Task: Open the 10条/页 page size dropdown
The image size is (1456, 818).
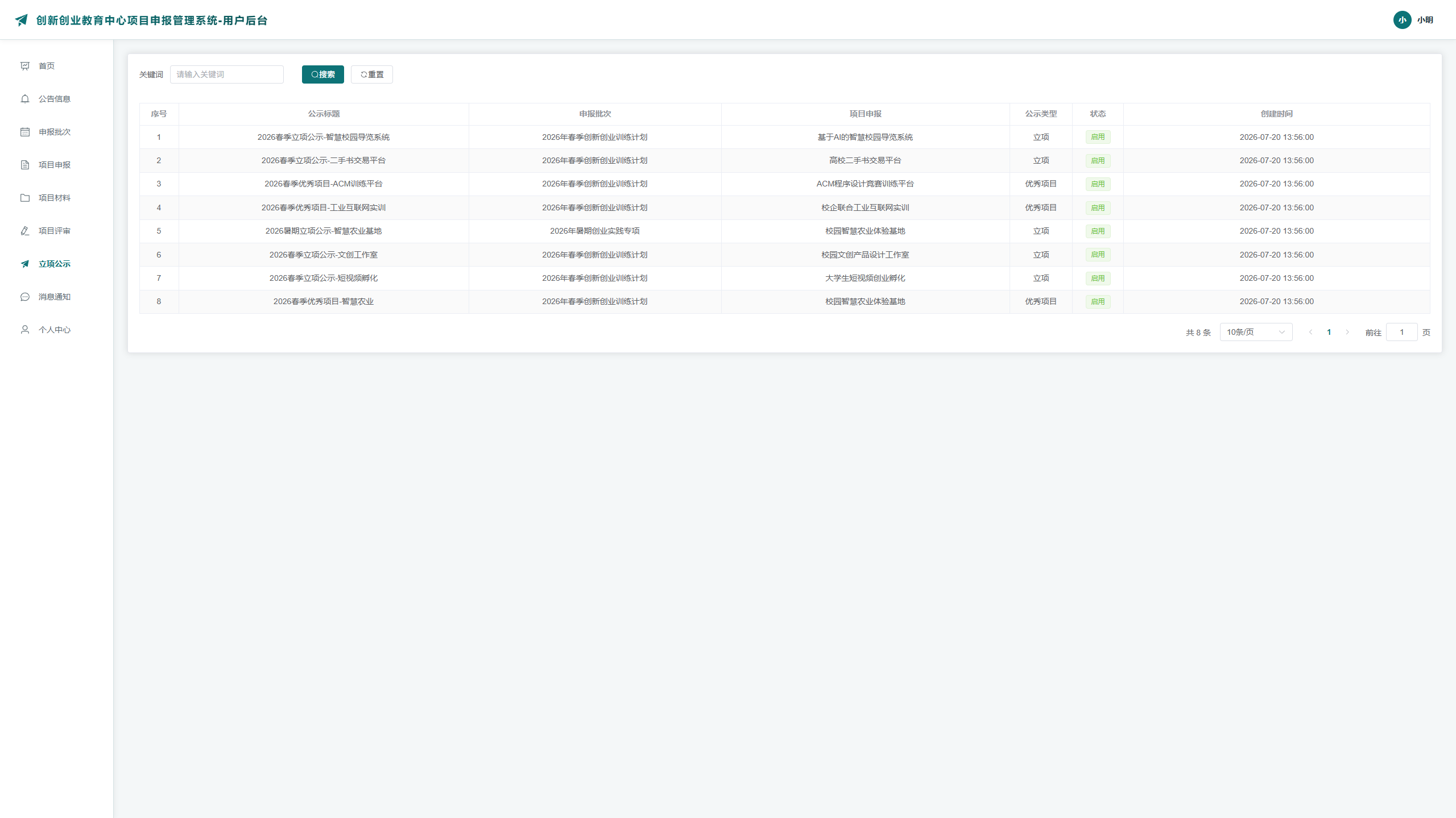Action: (1256, 332)
